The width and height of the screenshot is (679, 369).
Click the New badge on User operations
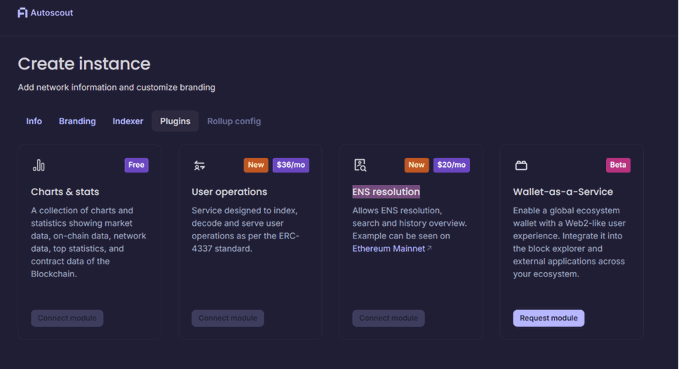(256, 165)
